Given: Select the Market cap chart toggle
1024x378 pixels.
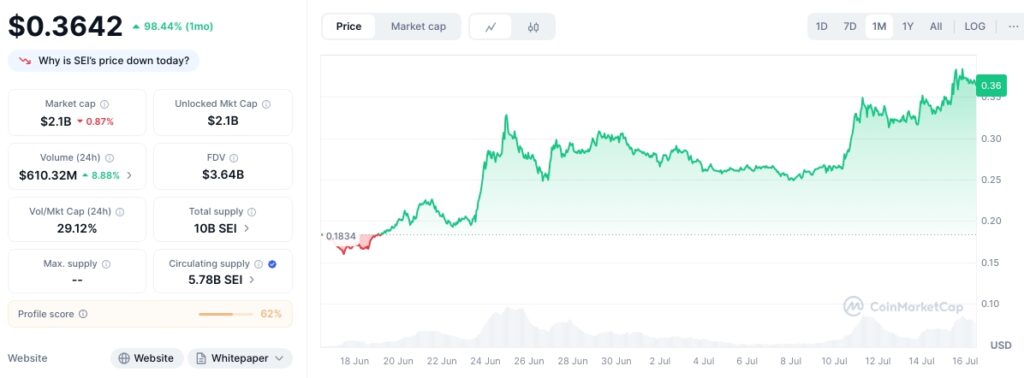Looking at the screenshot, I should [419, 27].
